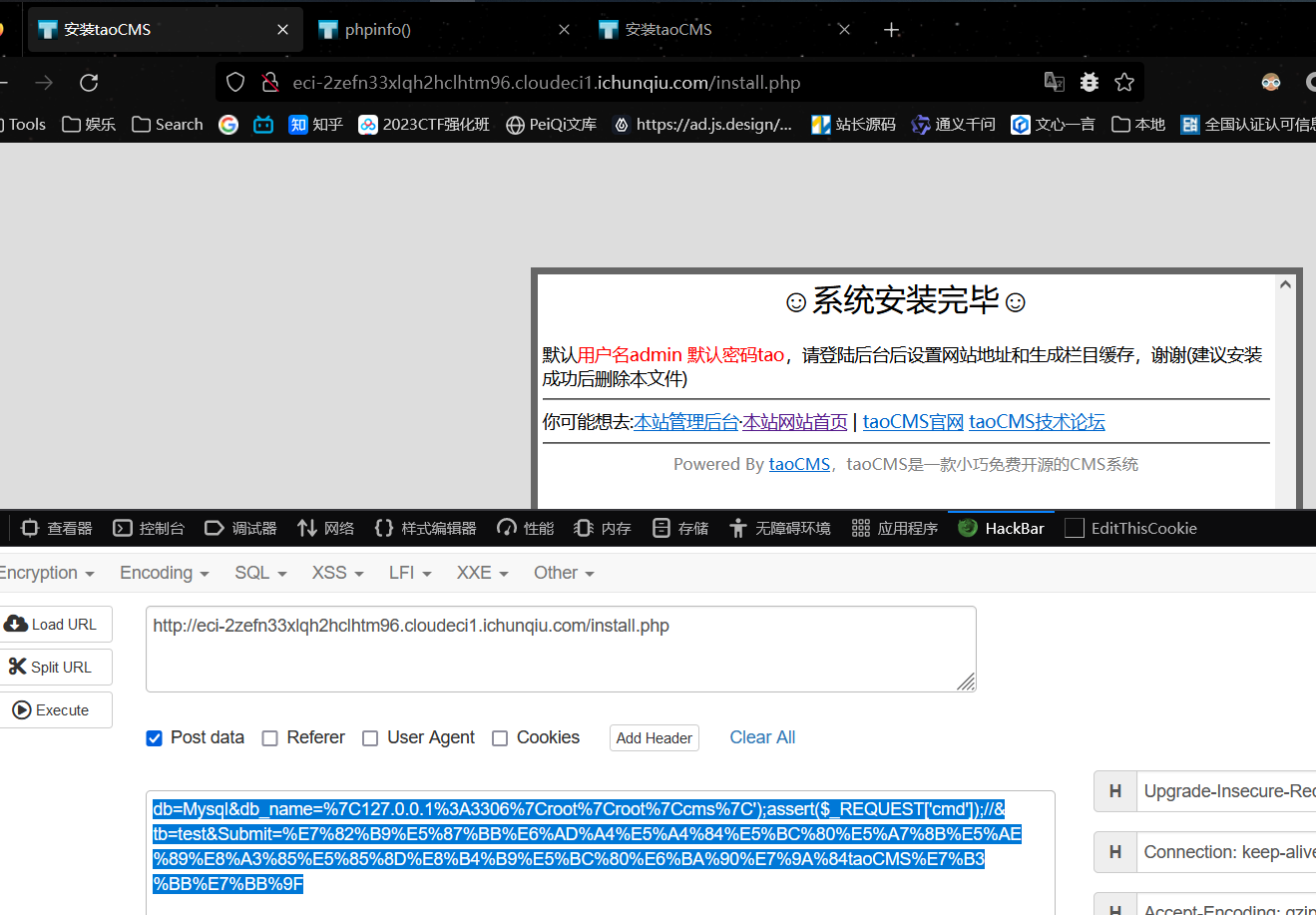This screenshot has height=915, width=1316.
Task: Open the 内存 memory panel
Action: point(603,528)
